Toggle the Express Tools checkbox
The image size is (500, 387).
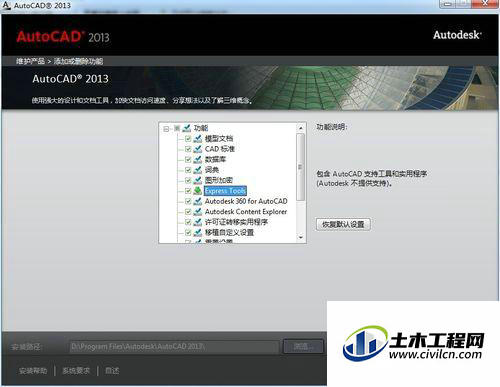(x=188, y=191)
